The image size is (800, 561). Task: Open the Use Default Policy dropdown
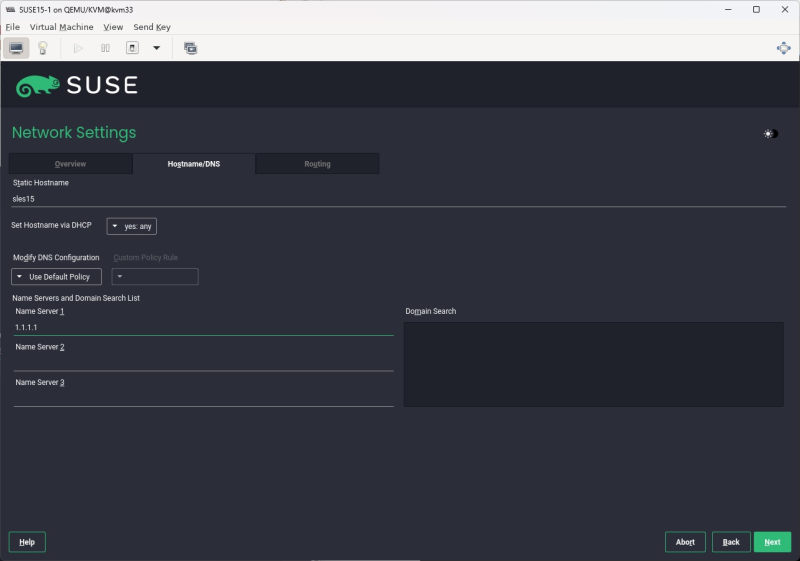(56, 277)
